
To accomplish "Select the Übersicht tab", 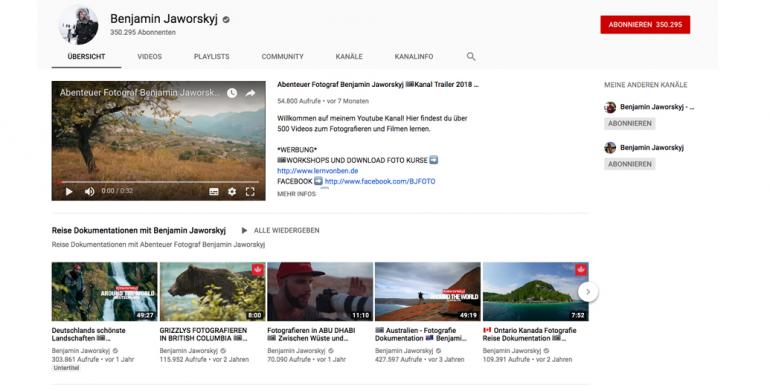I will [86, 56].
